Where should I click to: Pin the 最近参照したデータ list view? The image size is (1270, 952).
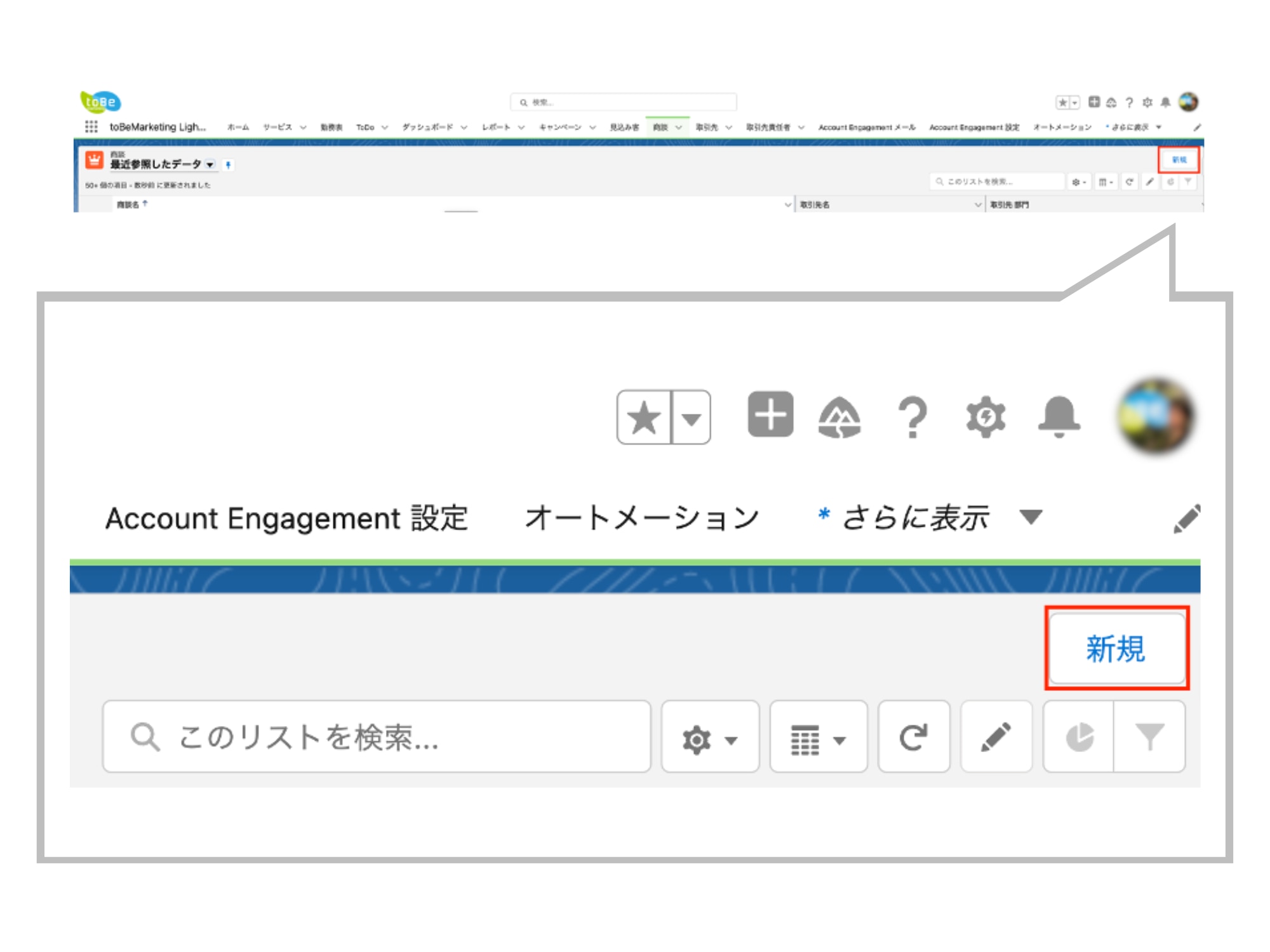pos(228,165)
